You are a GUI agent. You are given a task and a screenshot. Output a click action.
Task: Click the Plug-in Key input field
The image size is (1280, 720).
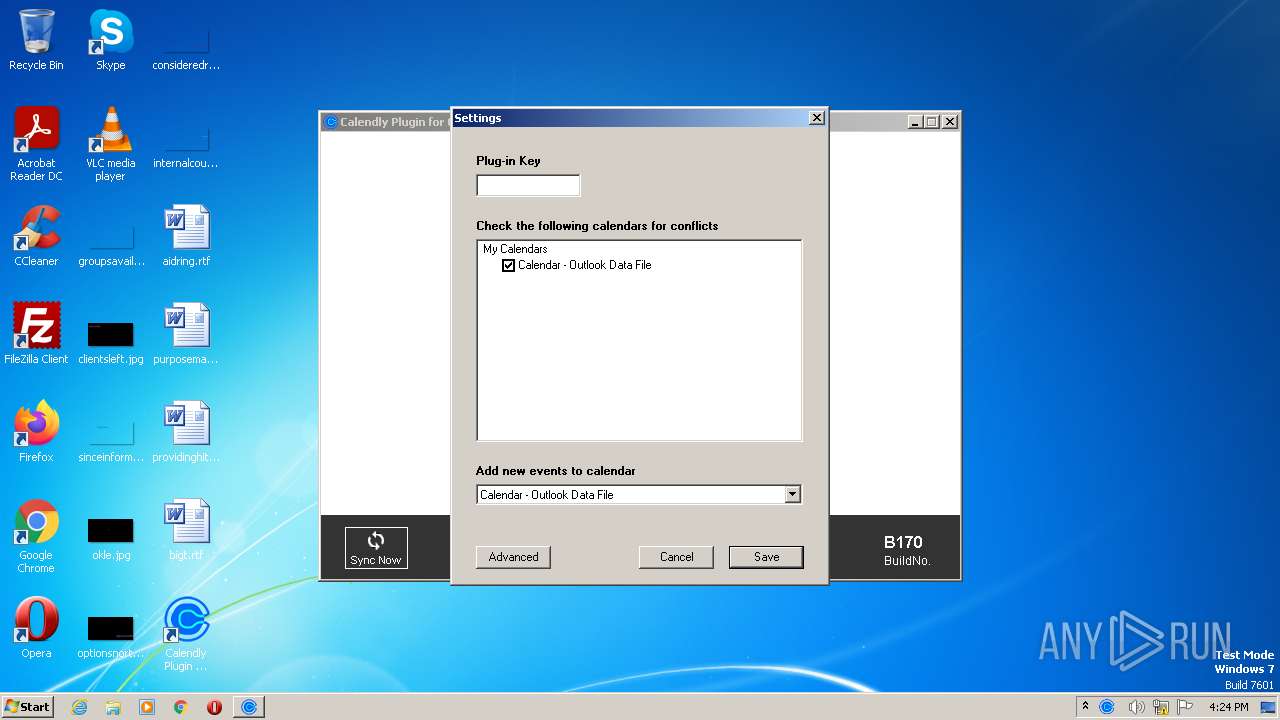pos(528,185)
